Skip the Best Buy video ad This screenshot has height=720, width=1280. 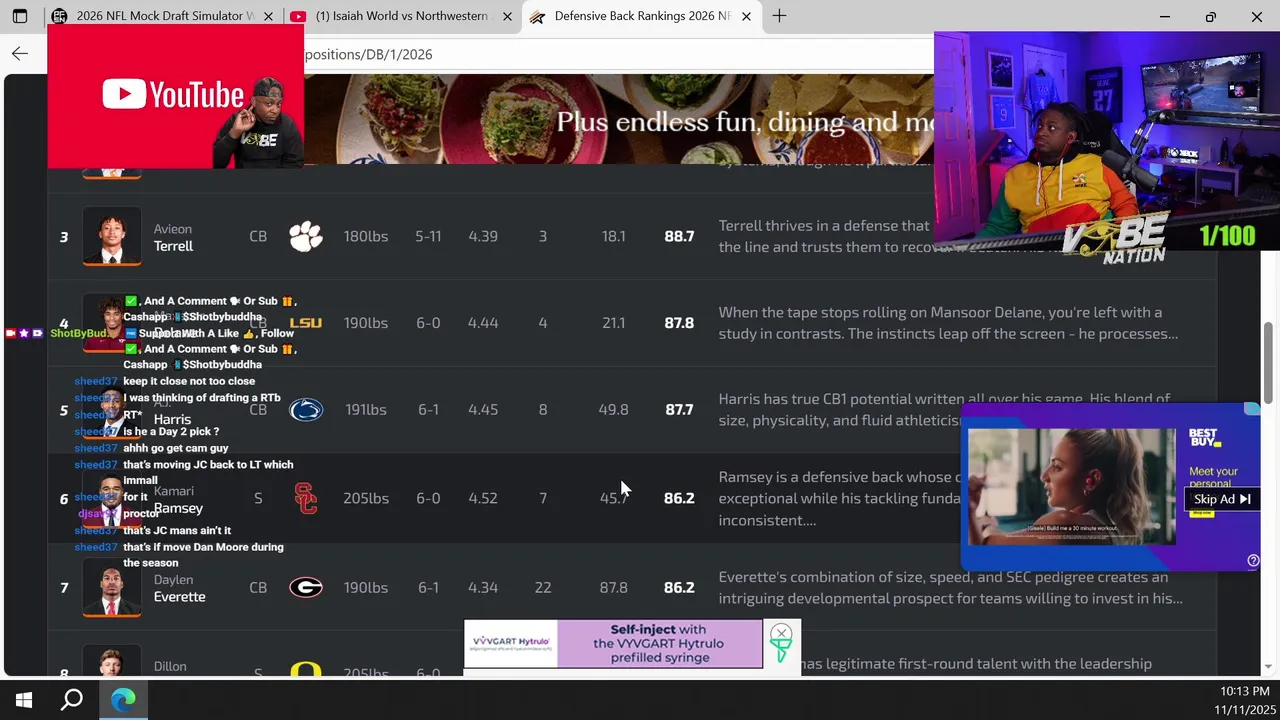(1222, 499)
